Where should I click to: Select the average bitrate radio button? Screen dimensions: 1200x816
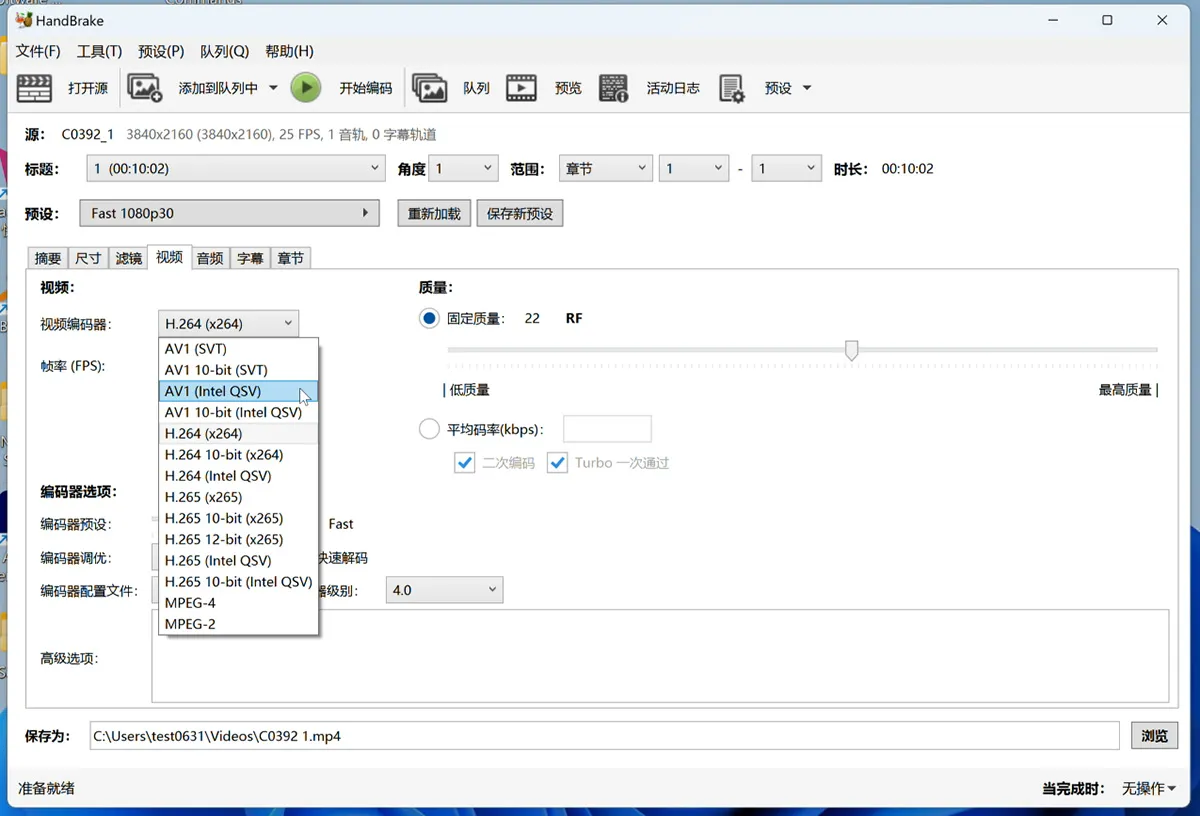[429, 430]
